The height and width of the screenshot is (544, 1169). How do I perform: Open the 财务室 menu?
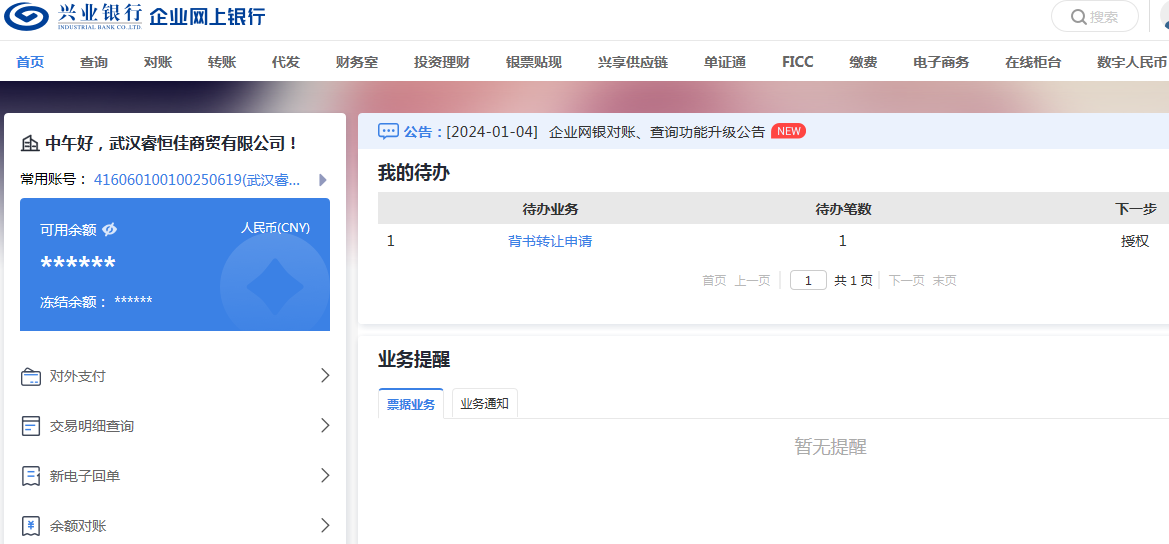(x=357, y=63)
